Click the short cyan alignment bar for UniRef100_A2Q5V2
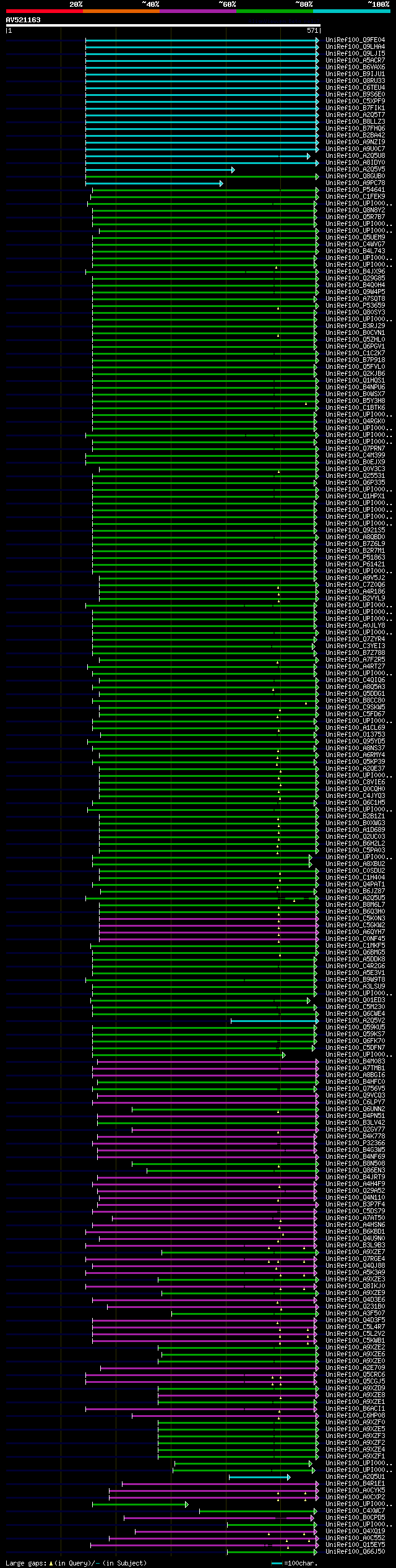 (x=275, y=1021)
